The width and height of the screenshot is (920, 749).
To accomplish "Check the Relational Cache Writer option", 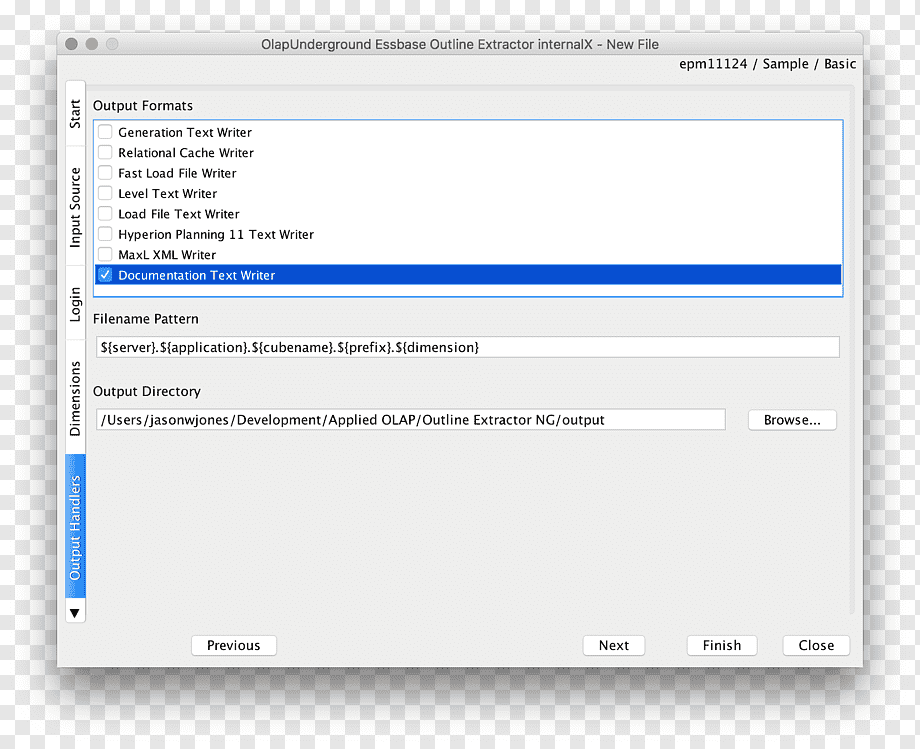I will (x=105, y=152).
